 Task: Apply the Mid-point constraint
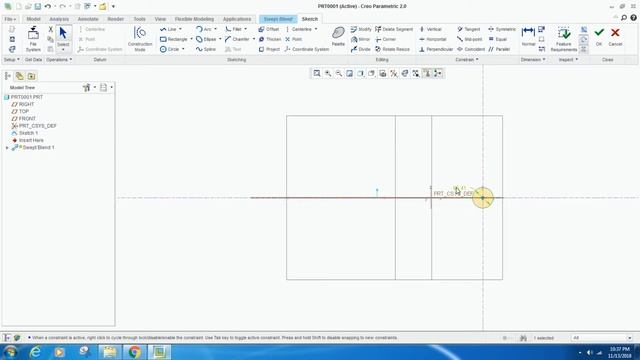[x=469, y=39]
